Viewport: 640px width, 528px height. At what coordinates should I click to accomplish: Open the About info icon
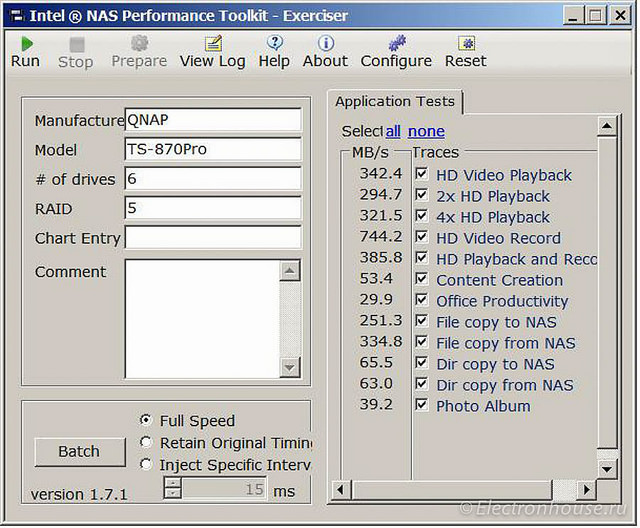click(326, 43)
